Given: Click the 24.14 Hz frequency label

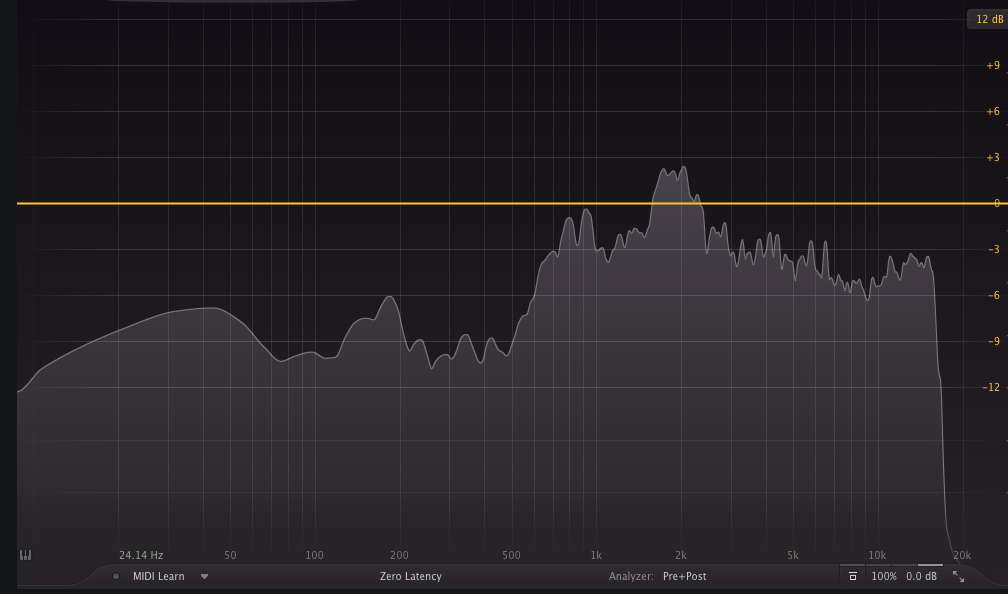Looking at the screenshot, I should tap(141, 555).
